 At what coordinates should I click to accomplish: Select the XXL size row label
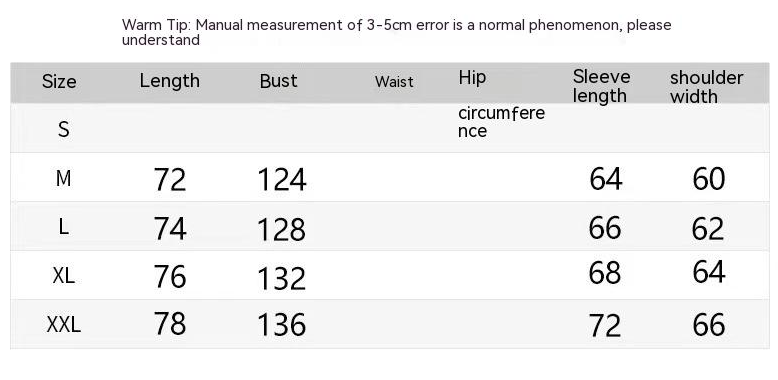tap(64, 325)
